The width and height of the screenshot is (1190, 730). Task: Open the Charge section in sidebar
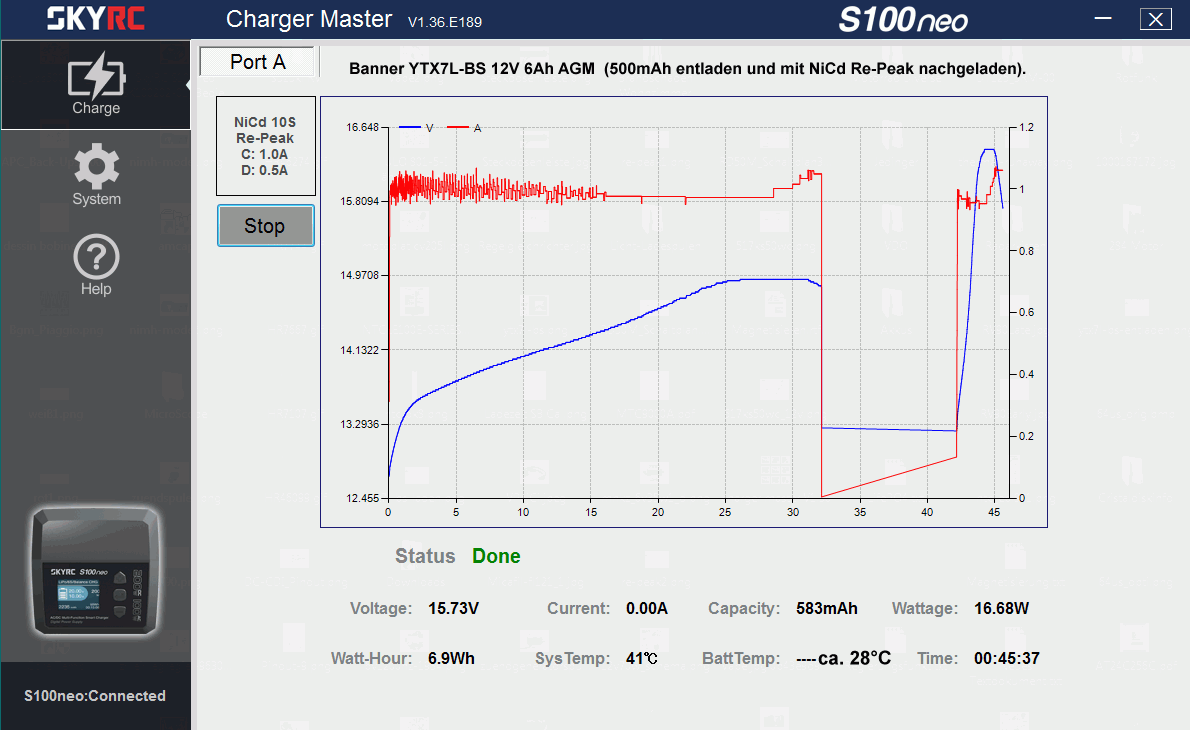[96, 85]
